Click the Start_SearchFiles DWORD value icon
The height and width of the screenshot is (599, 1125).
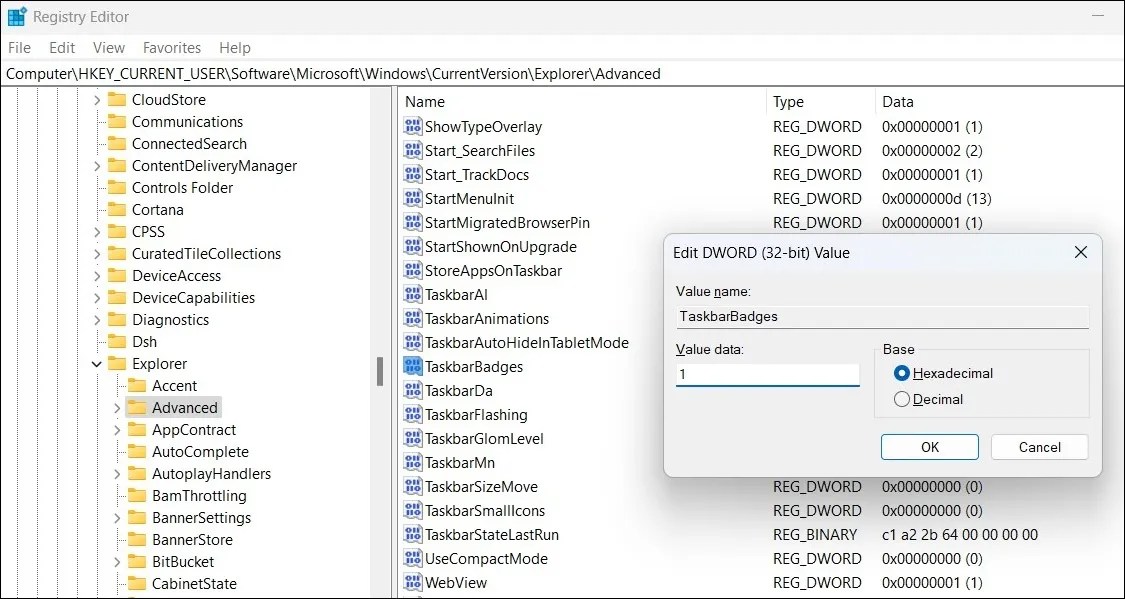pyautogui.click(x=413, y=151)
